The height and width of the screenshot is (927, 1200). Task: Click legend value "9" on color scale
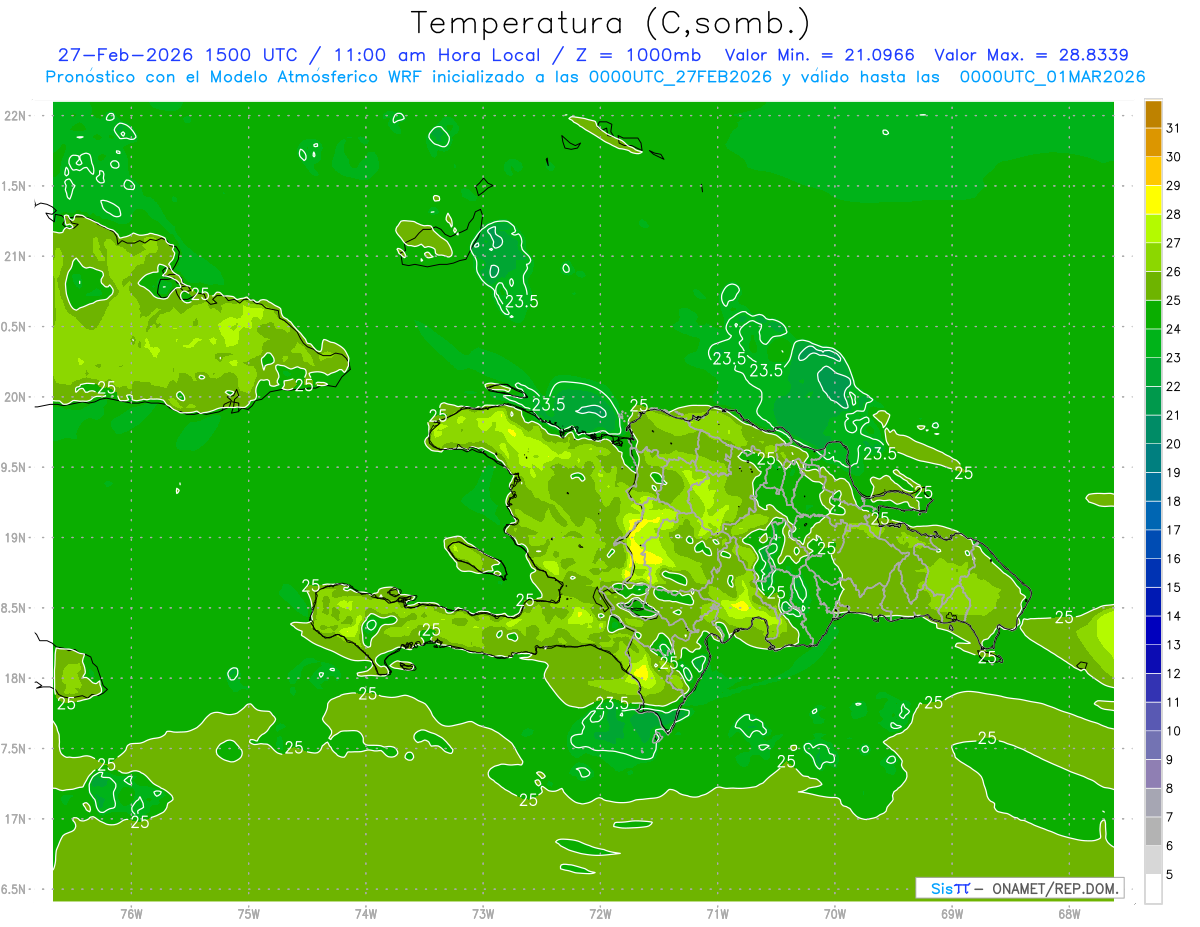pyautogui.click(x=1171, y=760)
